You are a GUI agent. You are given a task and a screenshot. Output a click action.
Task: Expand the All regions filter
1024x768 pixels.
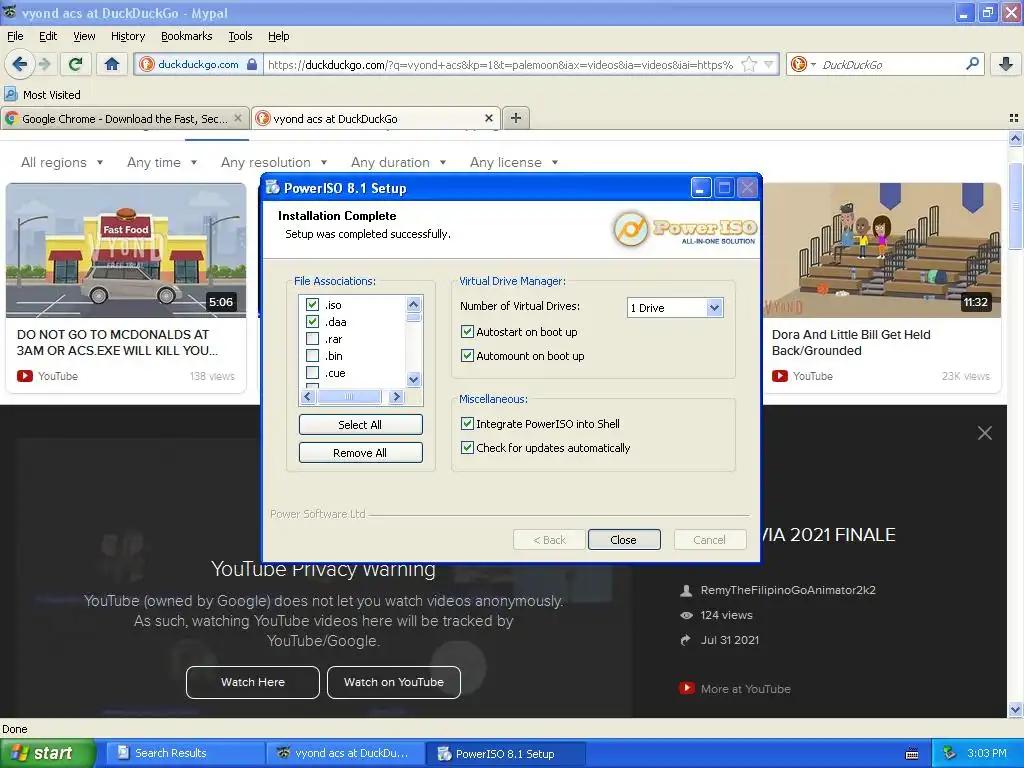[x=62, y=163]
